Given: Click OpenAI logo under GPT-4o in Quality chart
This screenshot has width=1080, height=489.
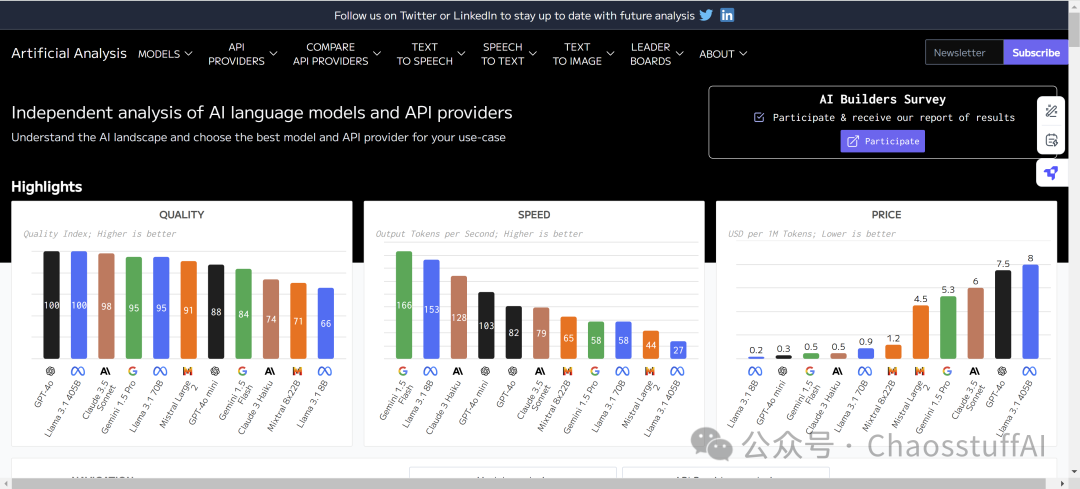Looking at the screenshot, I should coord(52,370).
